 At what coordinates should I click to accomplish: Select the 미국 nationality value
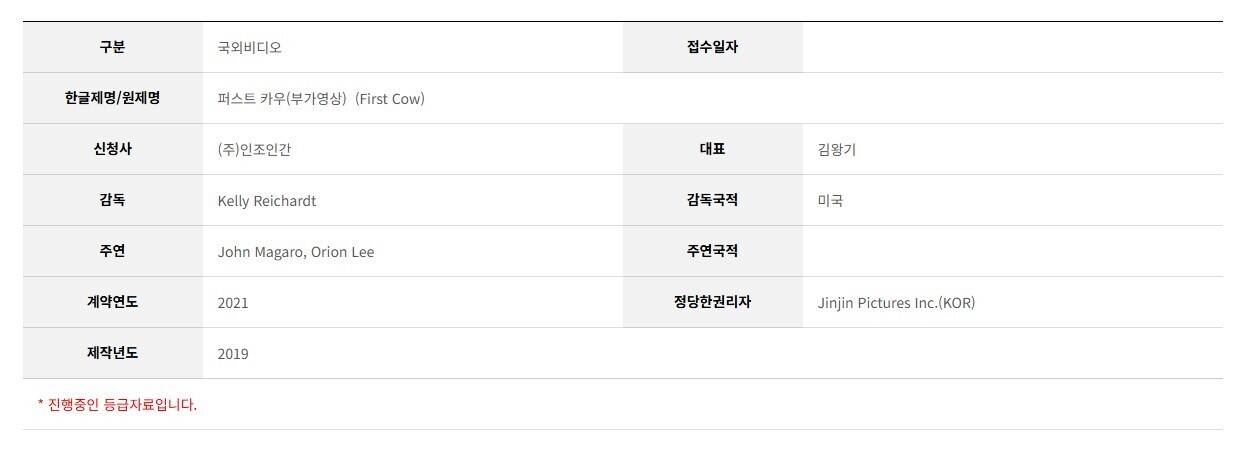(830, 201)
